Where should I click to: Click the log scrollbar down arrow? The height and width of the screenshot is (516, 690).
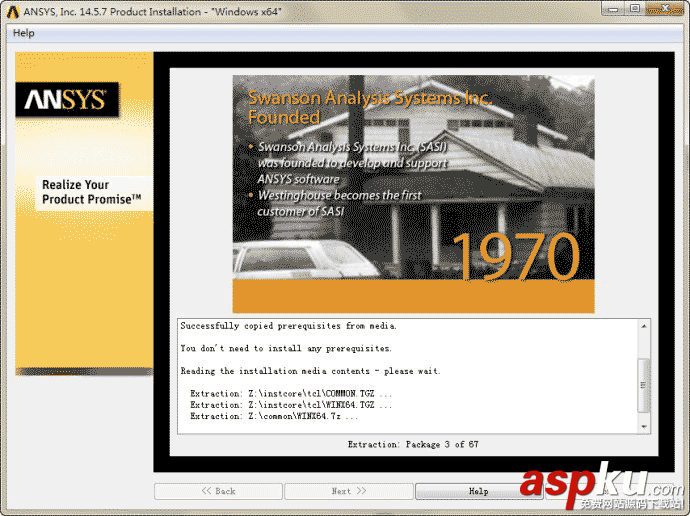tap(644, 426)
